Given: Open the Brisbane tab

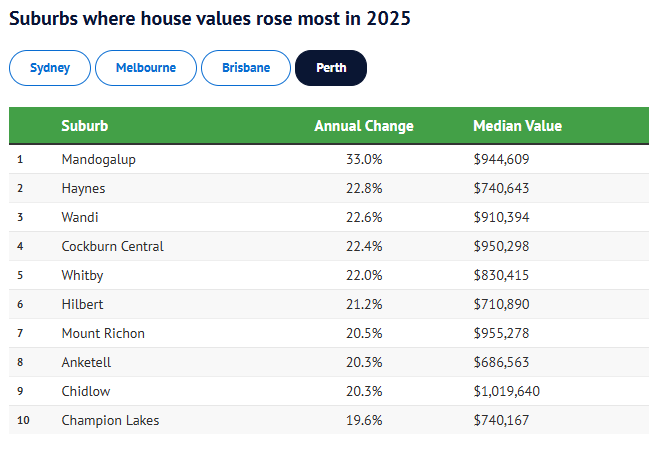Looking at the screenshot, I should (x=246, y=68).
